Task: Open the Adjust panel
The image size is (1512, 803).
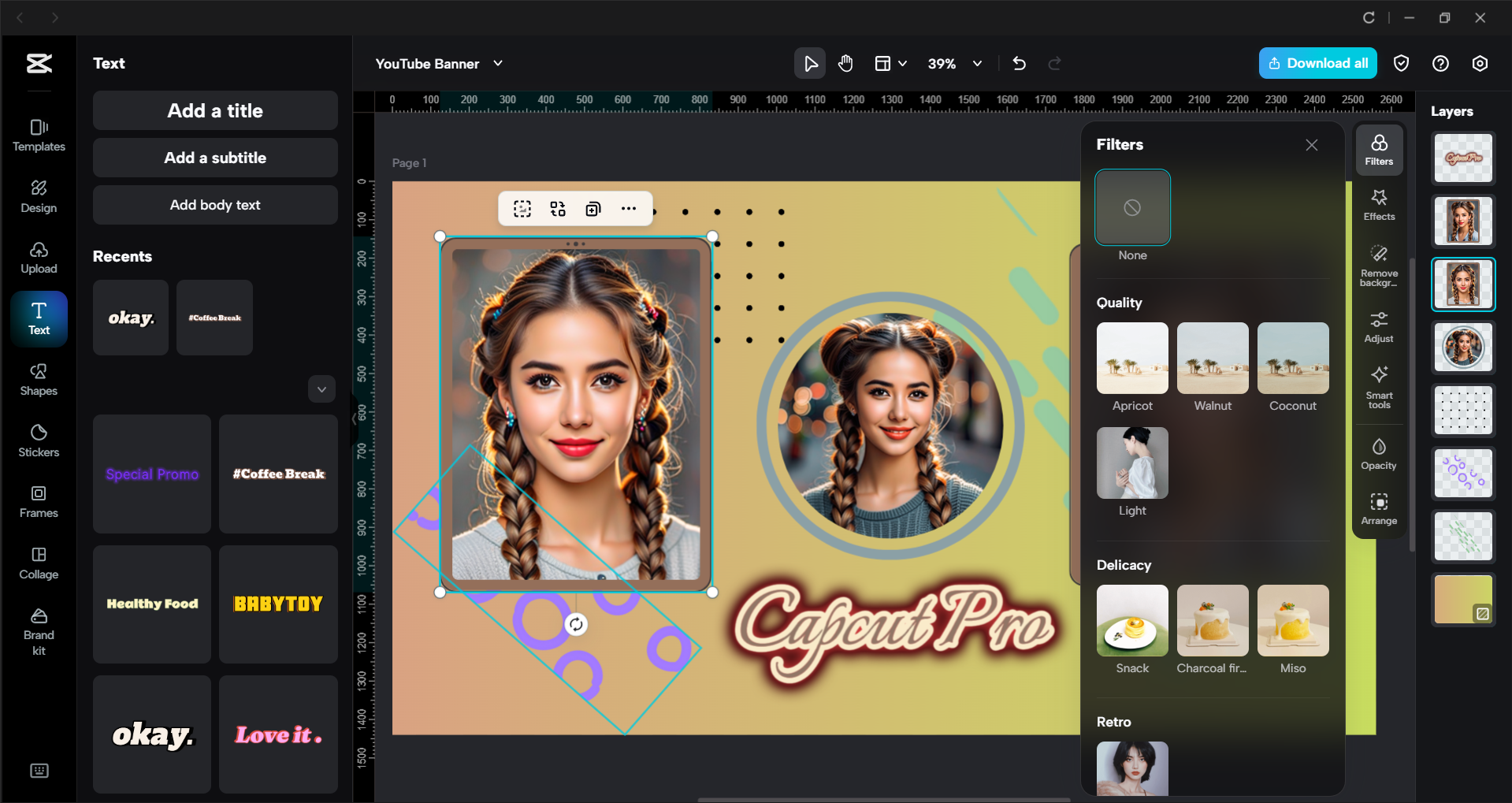Action: (1378, 325)
